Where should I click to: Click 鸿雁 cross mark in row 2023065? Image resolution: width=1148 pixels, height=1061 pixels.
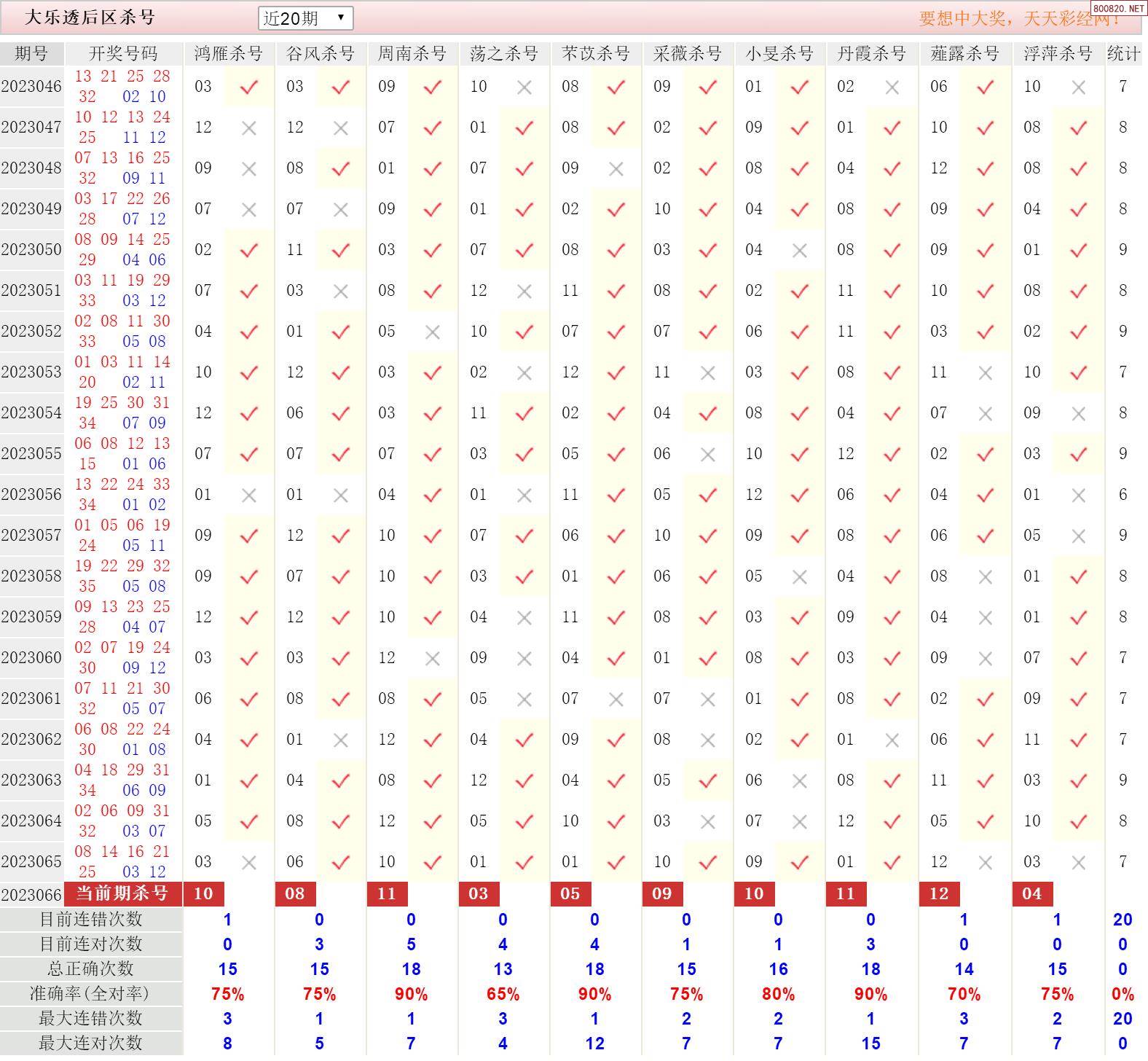coord(249,863)
